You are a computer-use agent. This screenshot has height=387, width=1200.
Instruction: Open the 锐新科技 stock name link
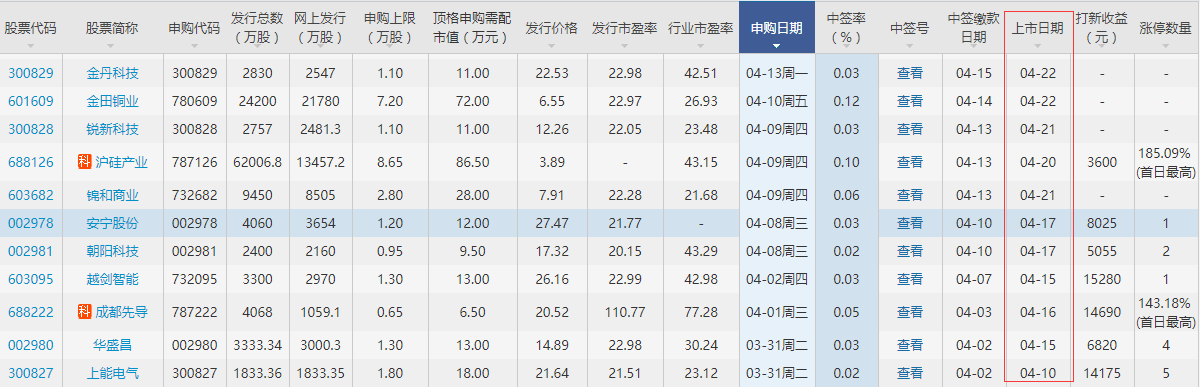coord(112,129)
